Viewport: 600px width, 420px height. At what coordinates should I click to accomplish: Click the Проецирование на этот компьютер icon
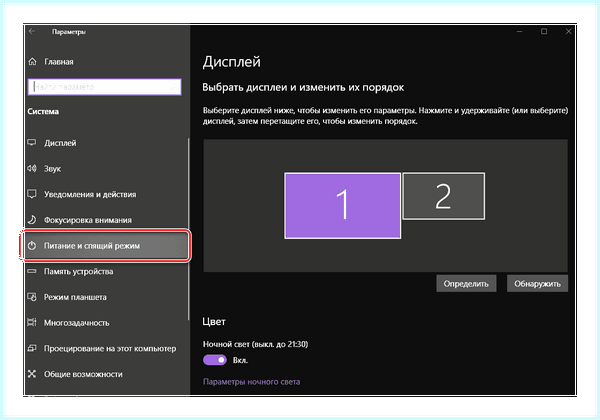[x=32, y=348]
